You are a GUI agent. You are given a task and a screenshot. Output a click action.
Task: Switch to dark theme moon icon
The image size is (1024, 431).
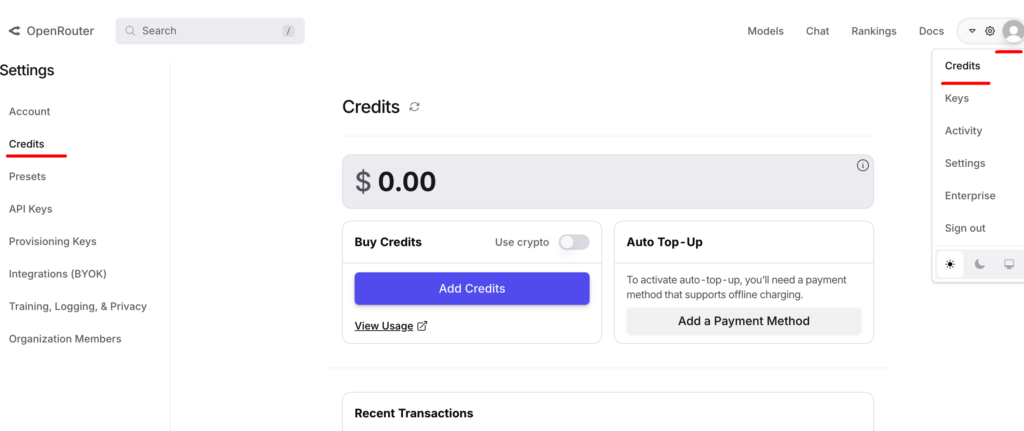click(980, 264)
